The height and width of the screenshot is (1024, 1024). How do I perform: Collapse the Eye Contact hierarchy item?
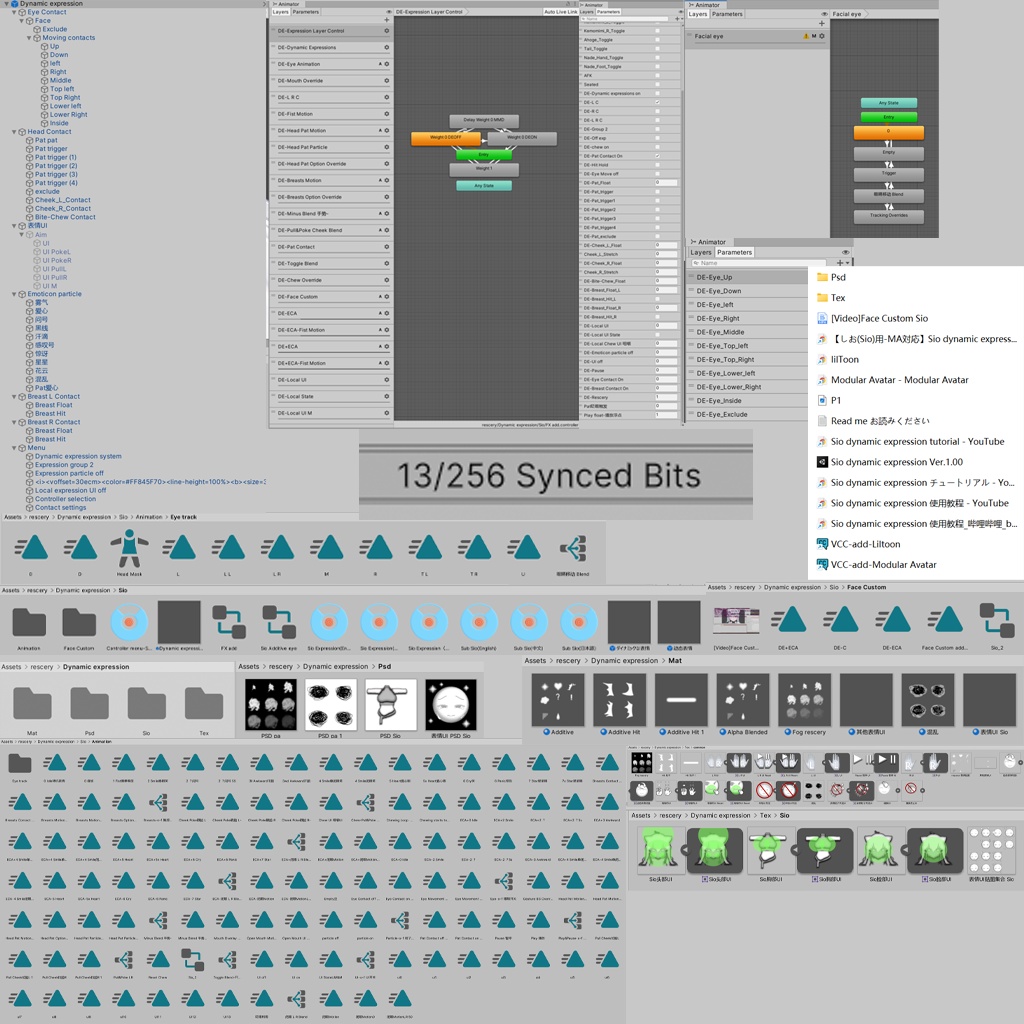pos(14,12)
